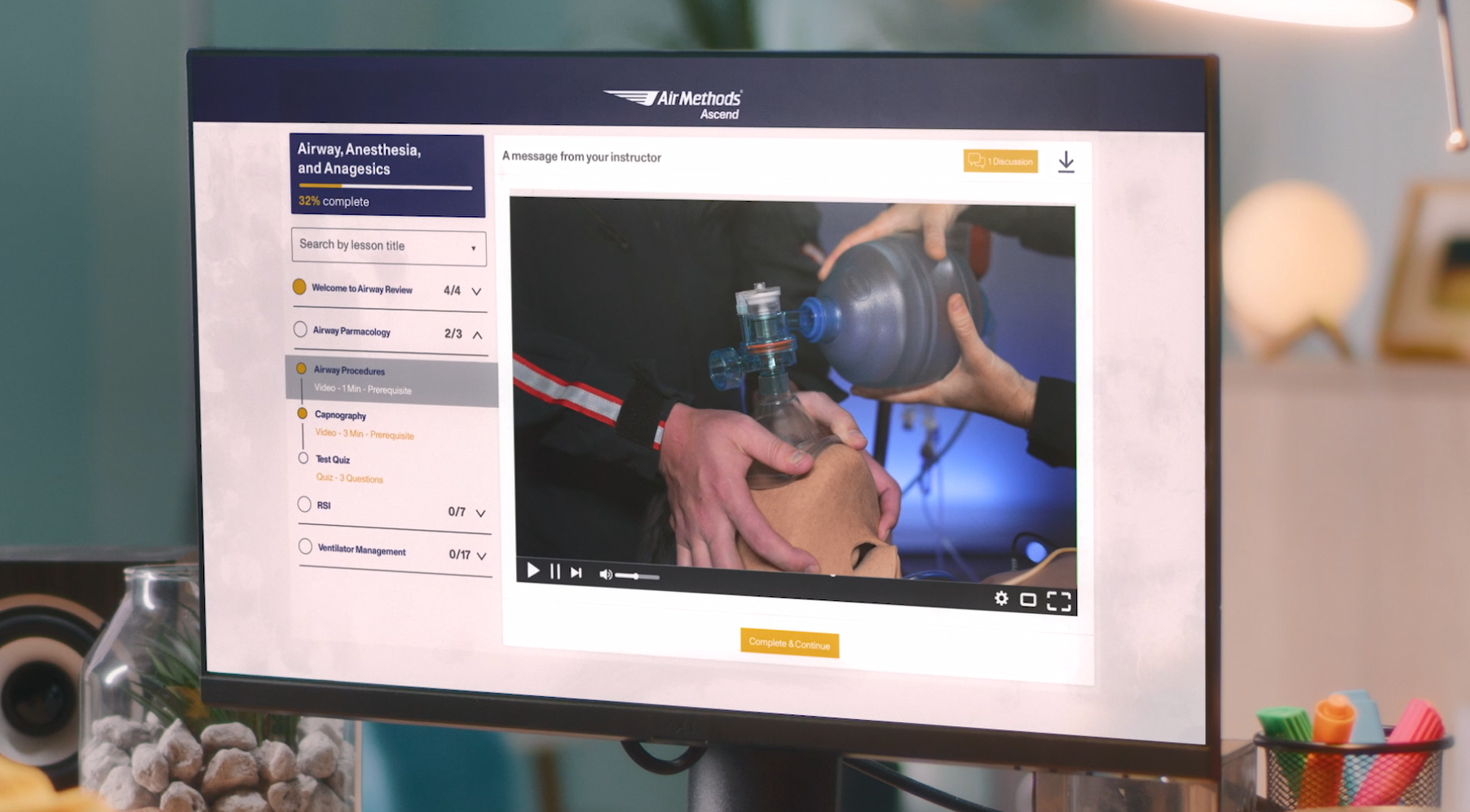Download the lesson using the download arrow icon

(1066, 162)
